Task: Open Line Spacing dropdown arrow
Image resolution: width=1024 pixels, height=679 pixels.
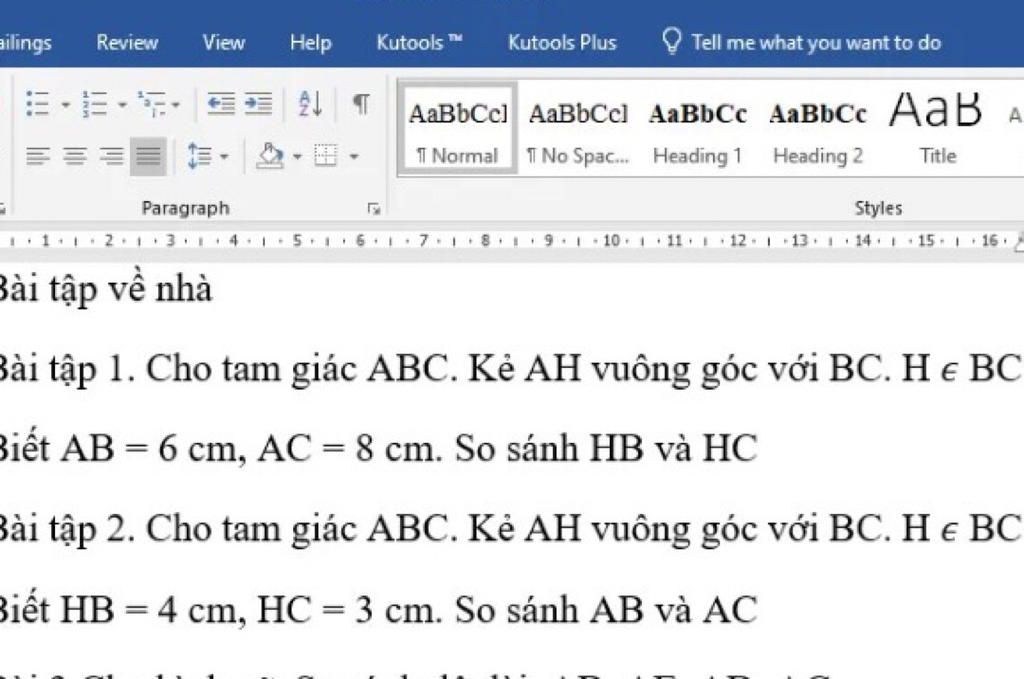Action: [224, 157]
